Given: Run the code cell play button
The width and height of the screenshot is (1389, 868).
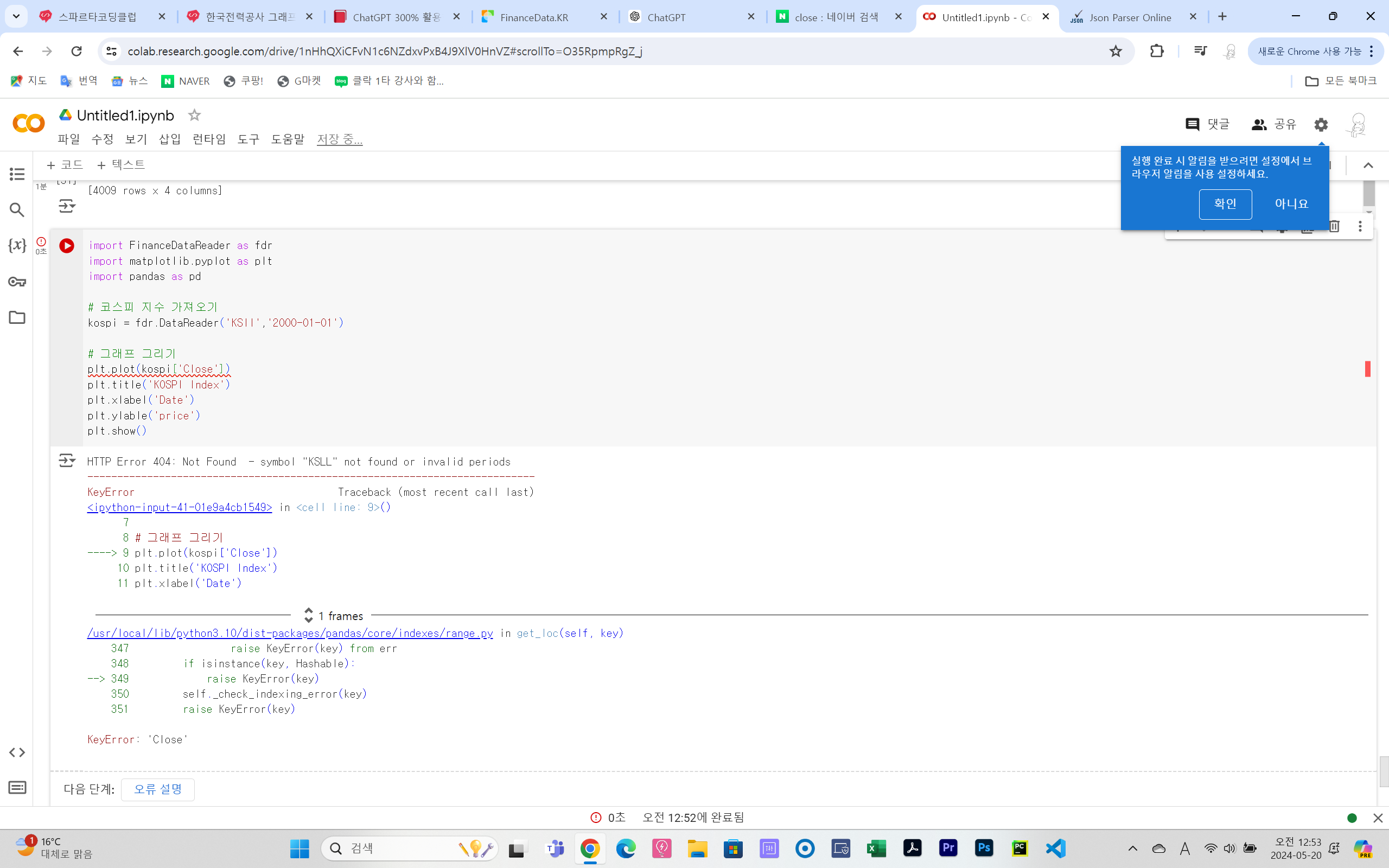Looking at the screenshot, I should click(67, 246).
